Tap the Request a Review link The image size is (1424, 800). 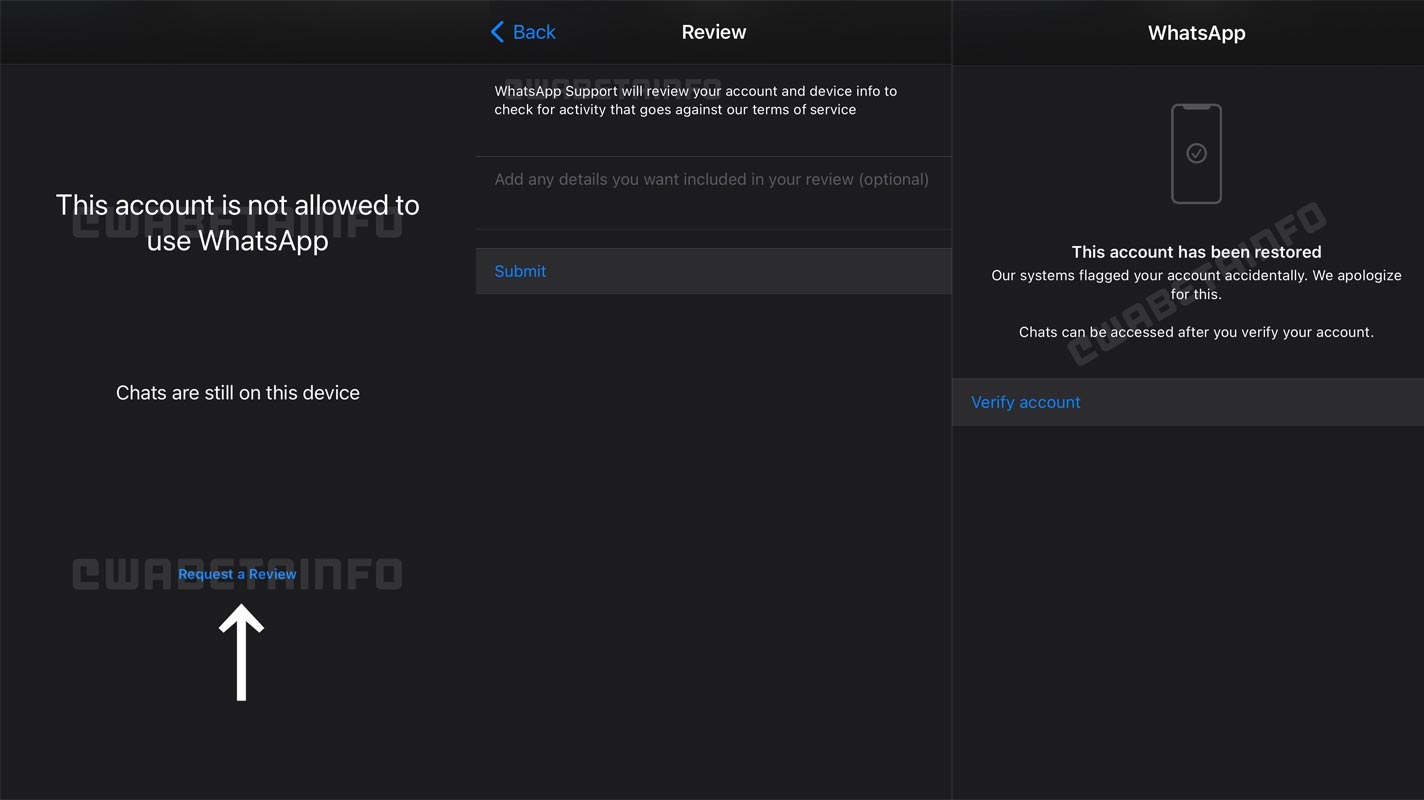237,574
